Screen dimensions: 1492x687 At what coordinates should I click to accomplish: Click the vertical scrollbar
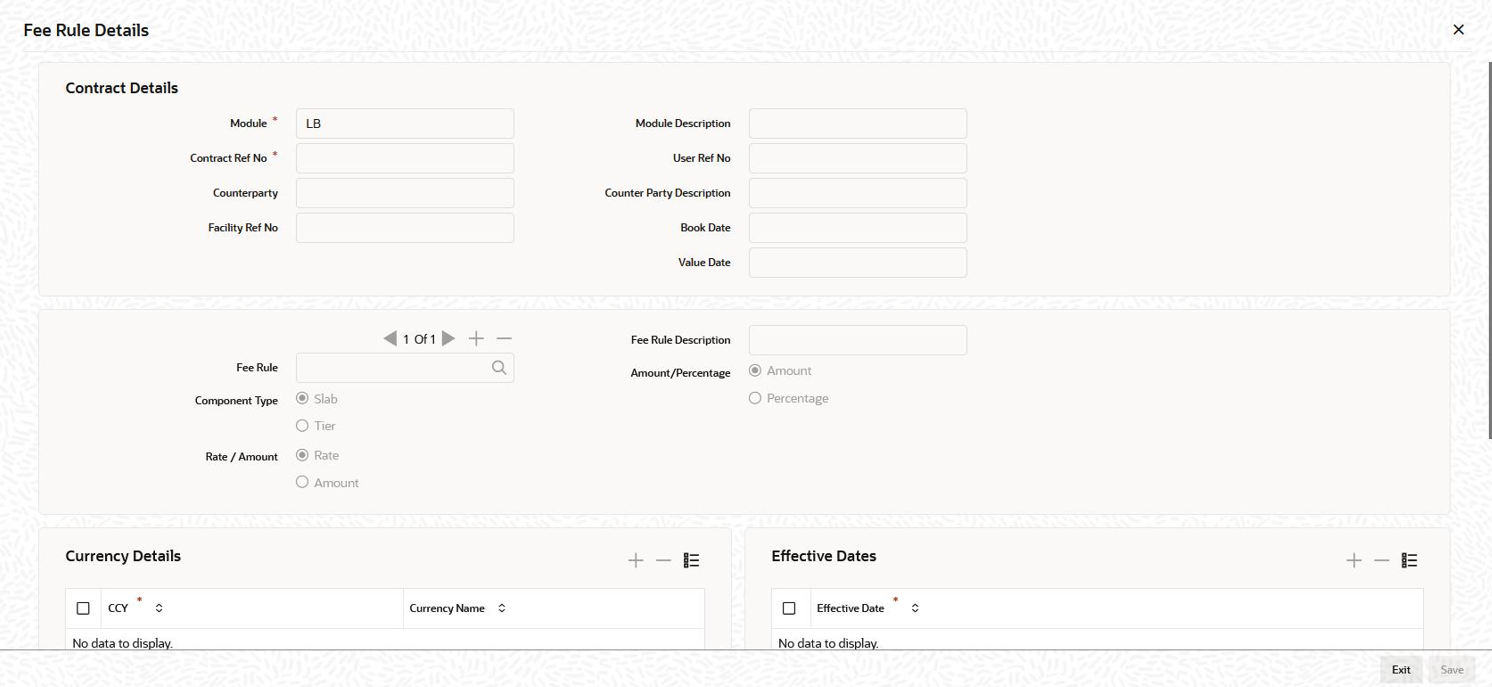click(x=1489, y=250)
